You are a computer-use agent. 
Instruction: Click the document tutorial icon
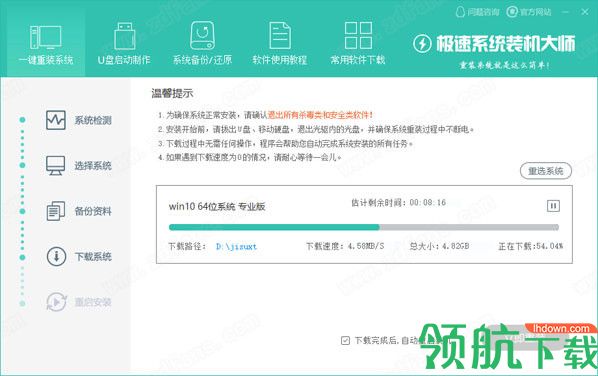280,35
